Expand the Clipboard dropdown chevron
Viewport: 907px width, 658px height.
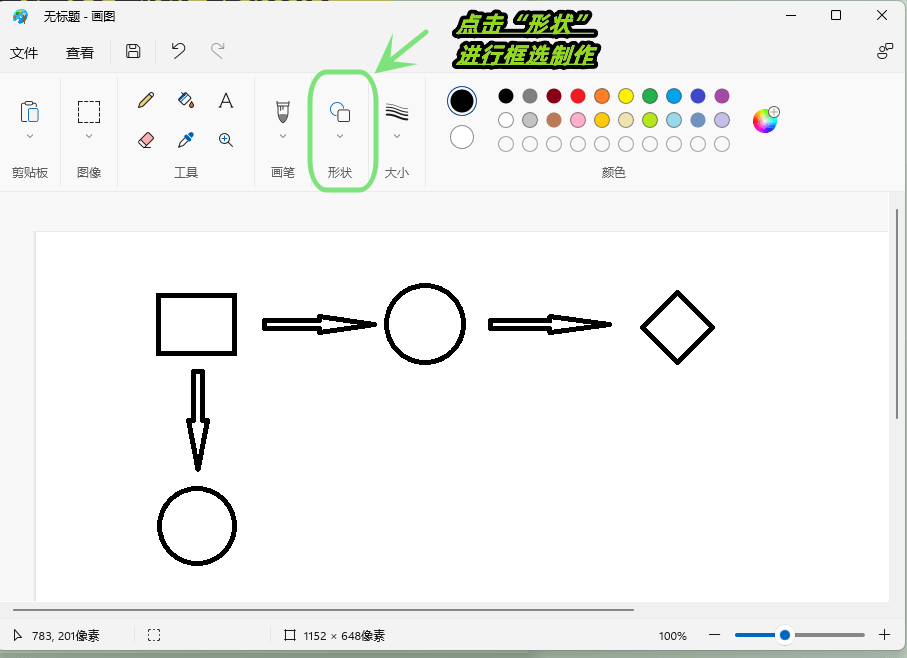coord(30,136)
